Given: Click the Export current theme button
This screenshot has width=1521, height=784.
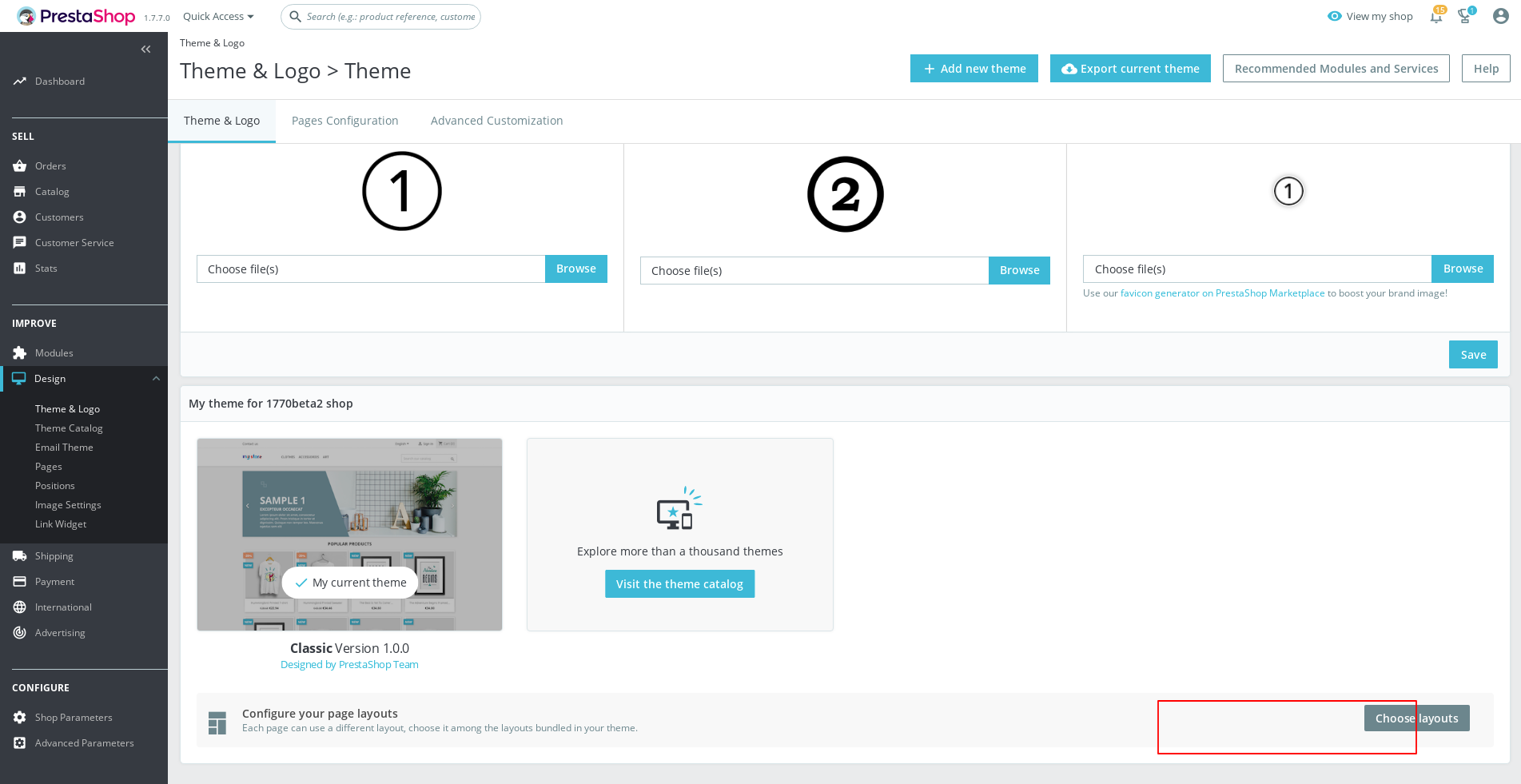Looking at the screenshot, I should 1130,68.
